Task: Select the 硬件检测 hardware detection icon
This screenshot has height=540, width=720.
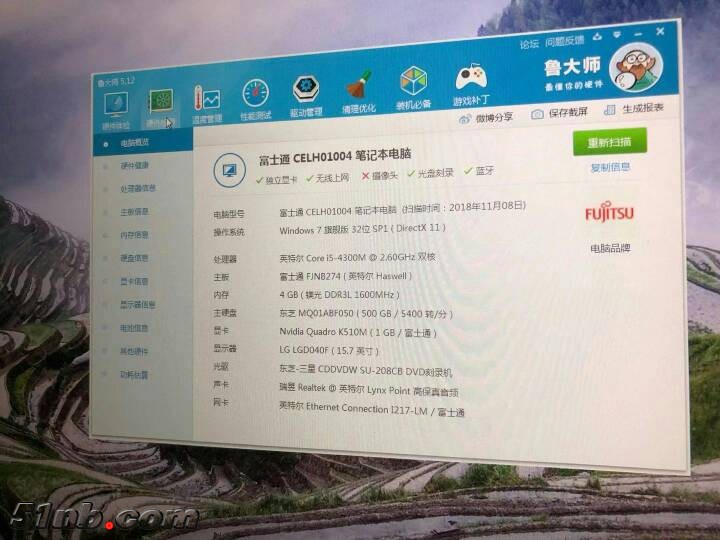Action: pyautogui.click(x=160, y=104)
